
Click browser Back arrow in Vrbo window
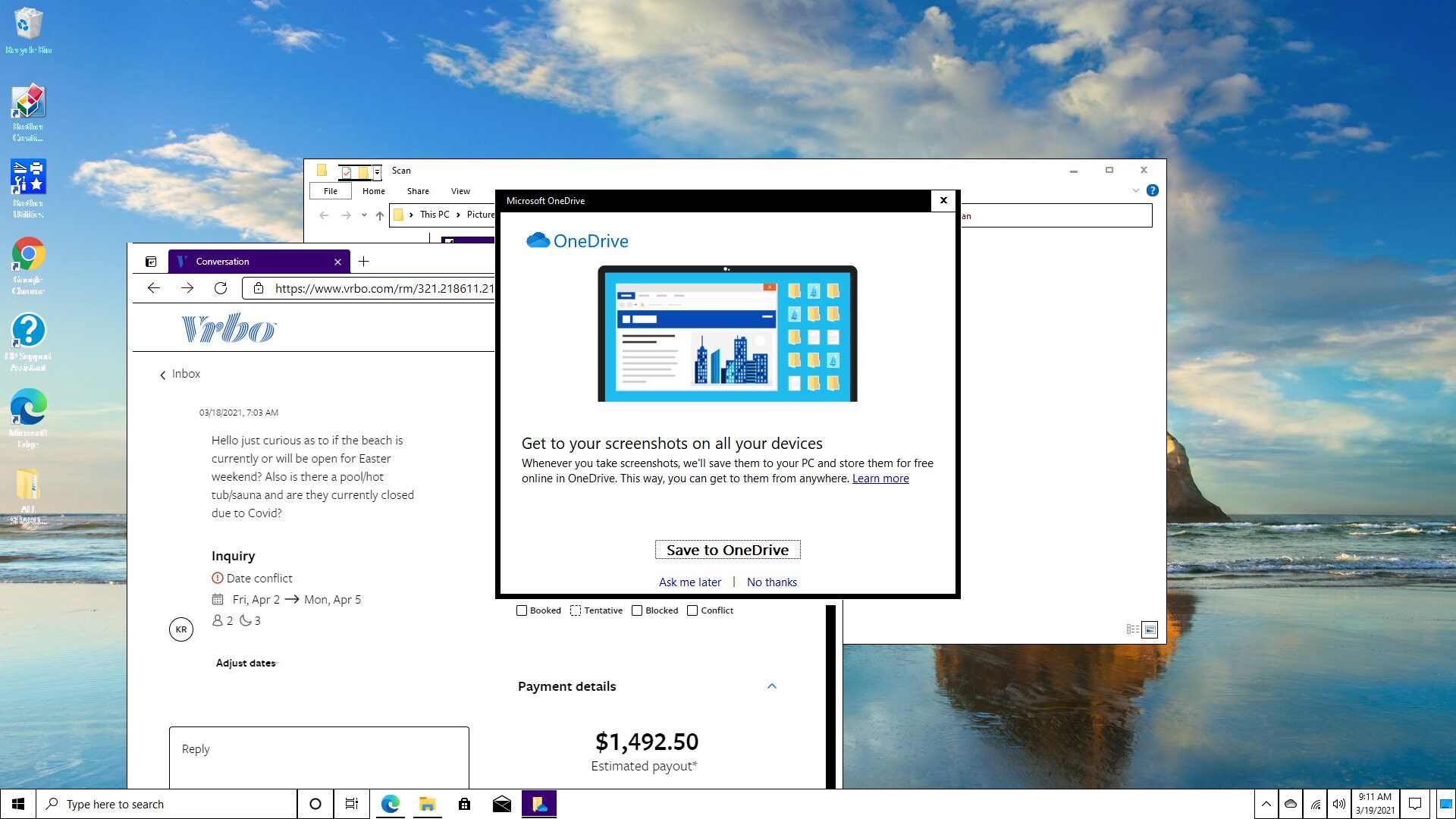pos(154,288)
